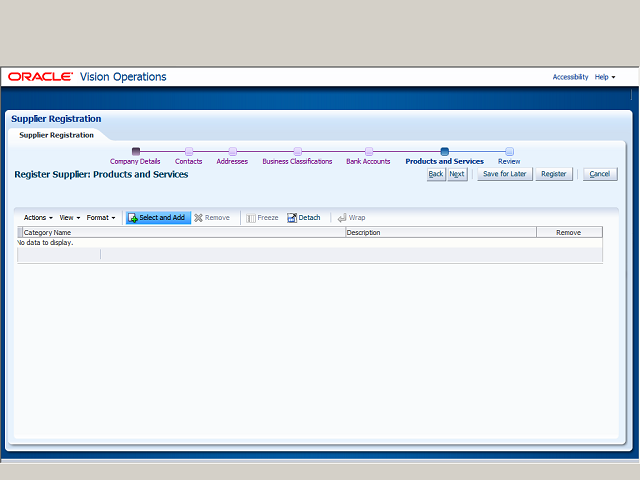Open the Actions dropdown menu
This screenshot has width=640, height=480.
pyautogui.click(x=38, y=218)
